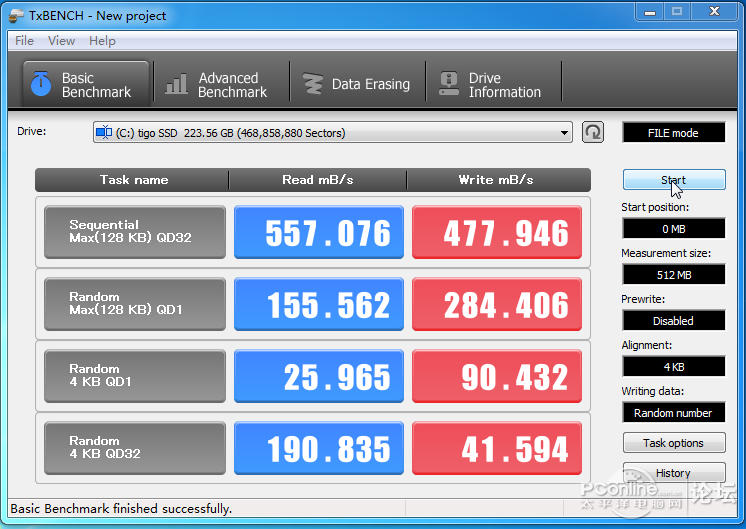
Task: Change the Measurement size 512 MB value
Action: pos(674,275)
